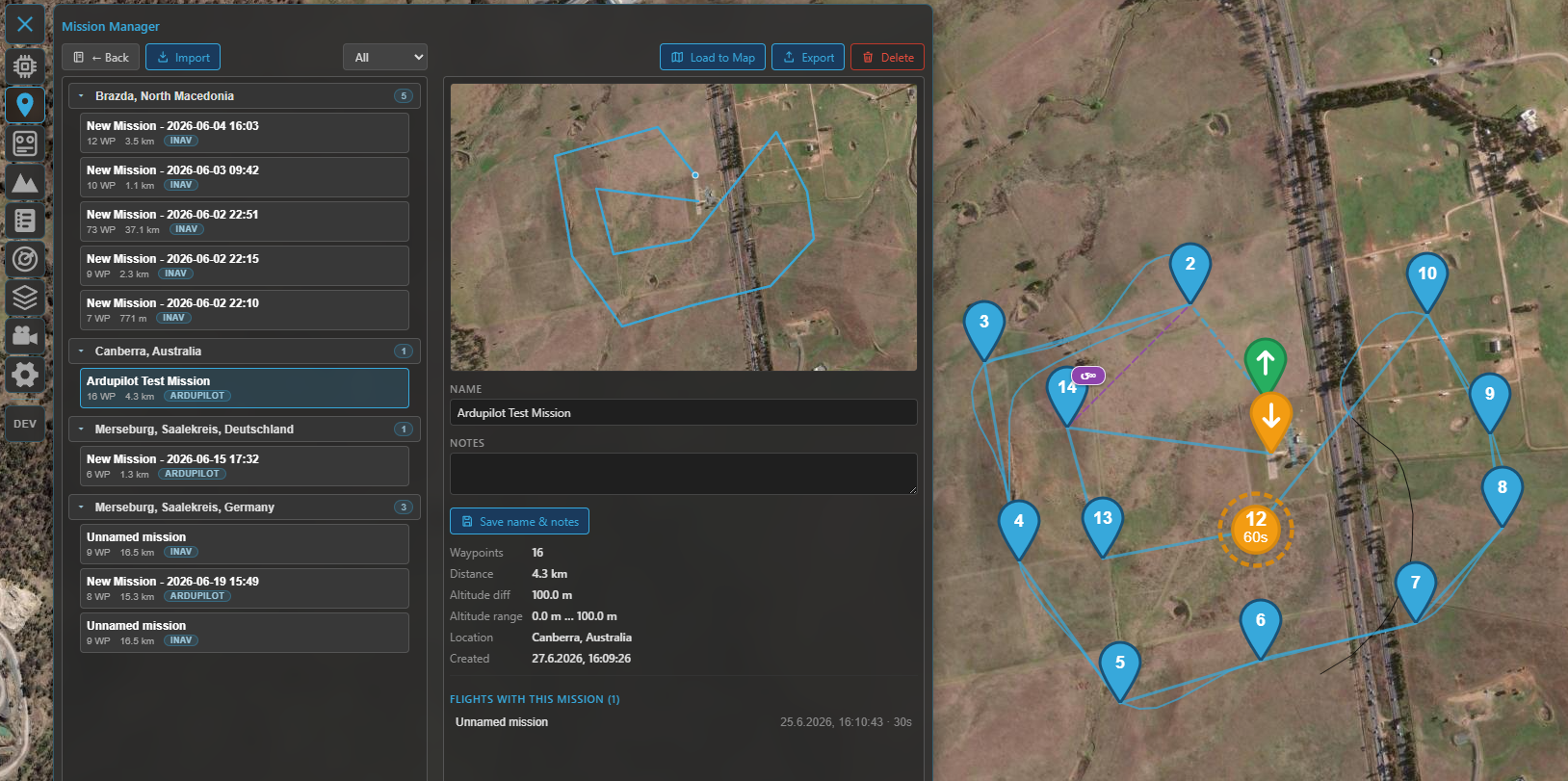Image resolution: width=1568 pixels, height=781 pixels.
Task: Select waypoint 12 loiter marker on map
Action: point(1255,528)
